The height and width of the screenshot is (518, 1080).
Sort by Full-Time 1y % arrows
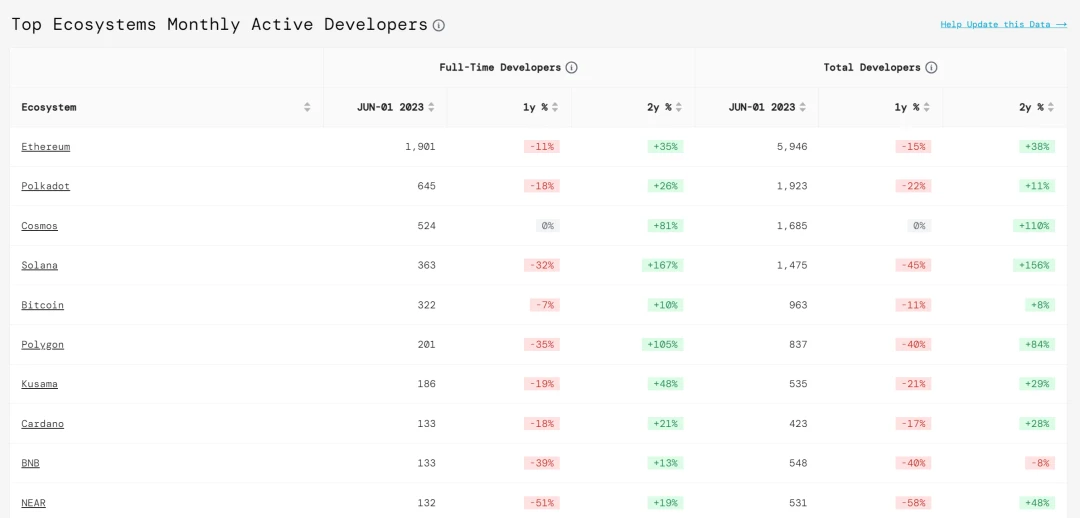[555, 107]
